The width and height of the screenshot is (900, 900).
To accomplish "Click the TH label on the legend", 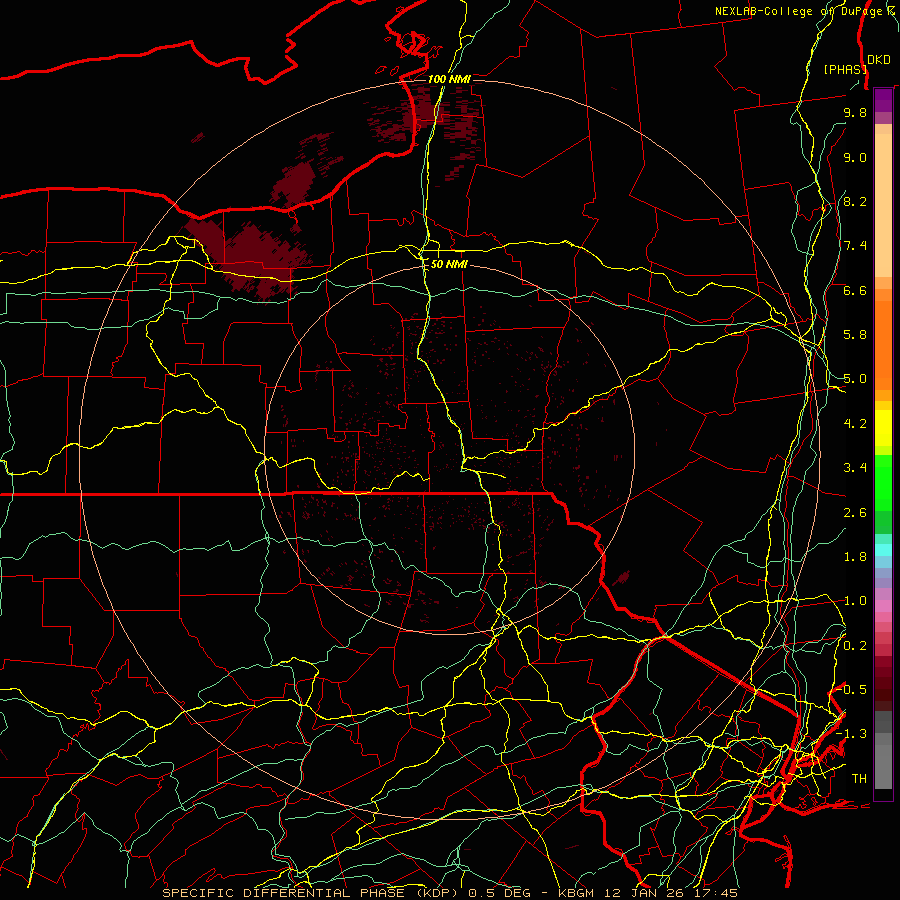I will pyautogui.click(x=859, y=779).
